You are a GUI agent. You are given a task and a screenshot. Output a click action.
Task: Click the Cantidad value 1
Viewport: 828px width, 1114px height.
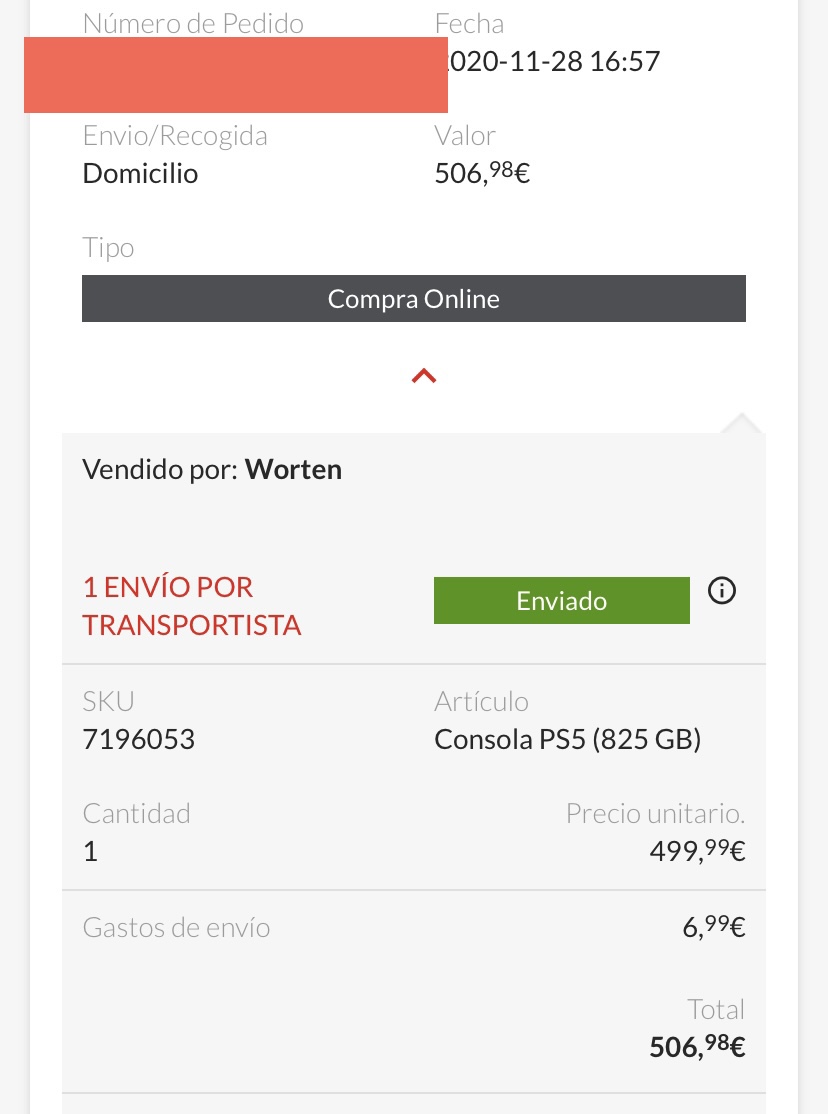[90, 852]
